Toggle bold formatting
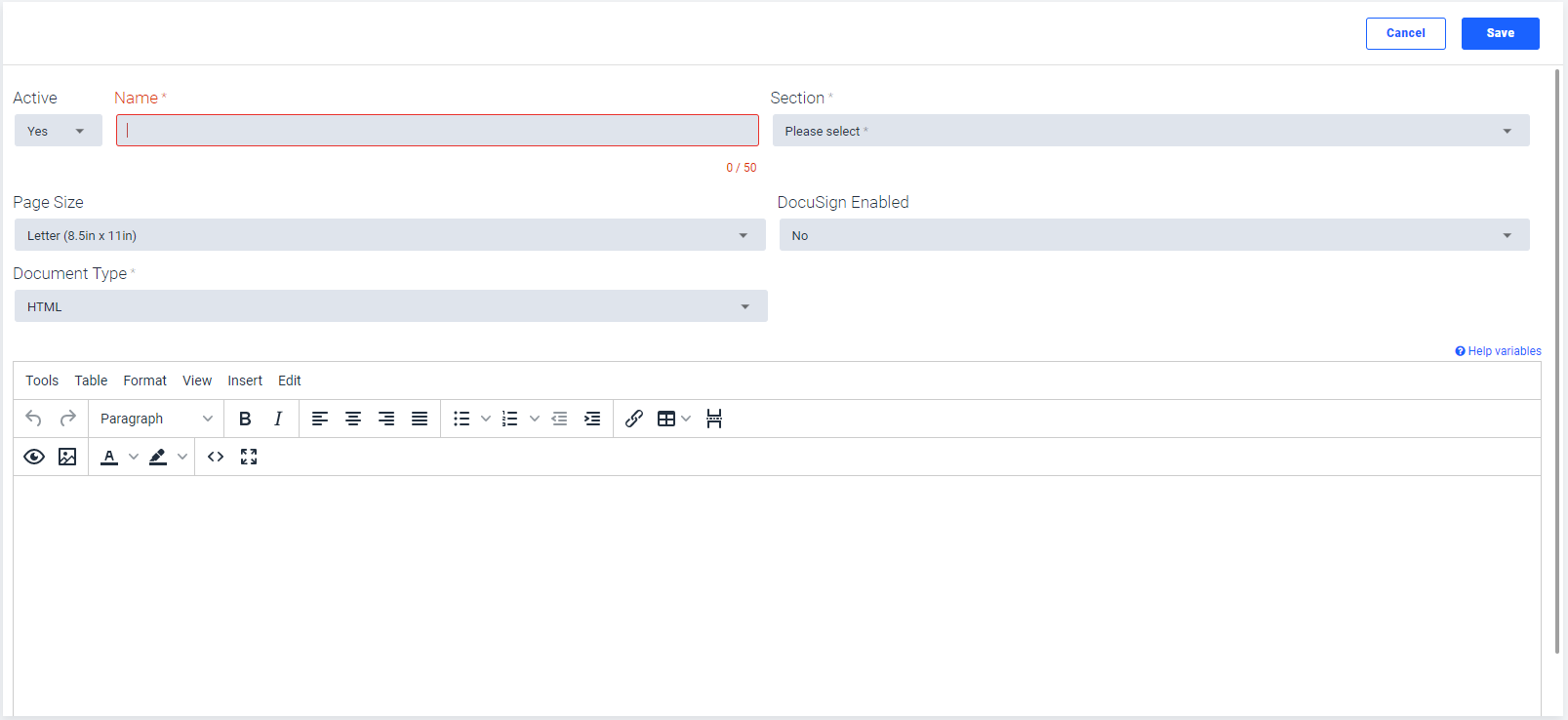 pyautogui.click(x=245, y=419)
